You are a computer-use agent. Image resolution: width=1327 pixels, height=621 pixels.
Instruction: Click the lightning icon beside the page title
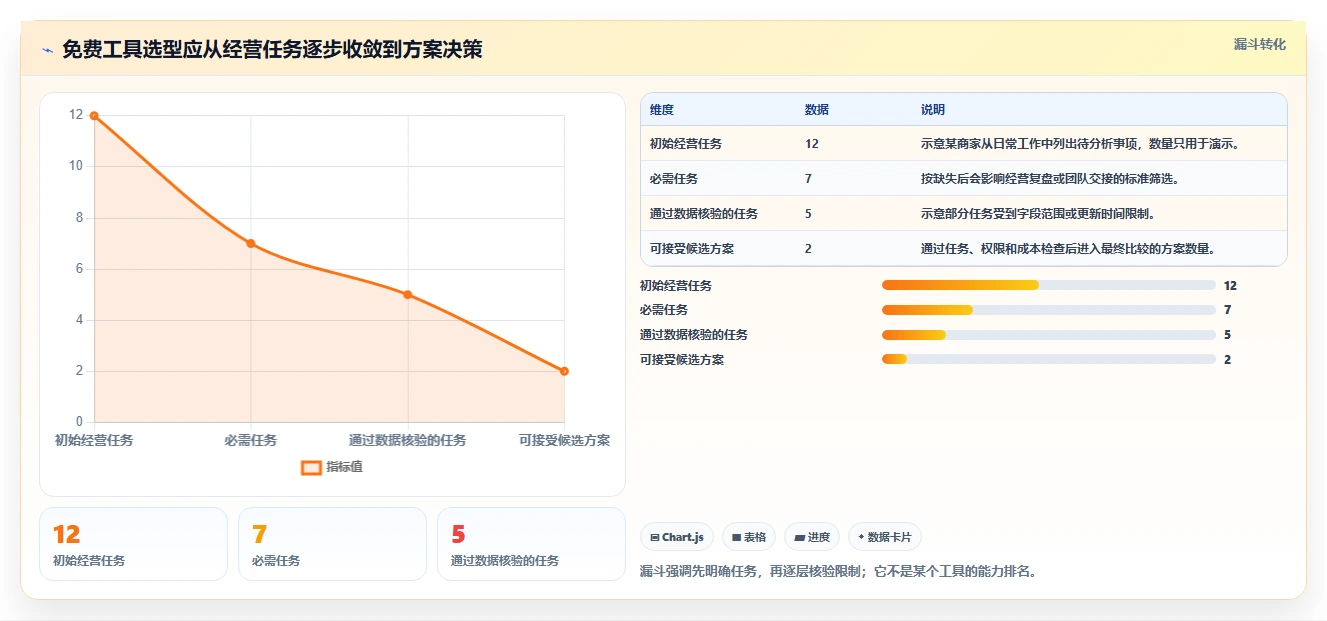coord(48,50)
